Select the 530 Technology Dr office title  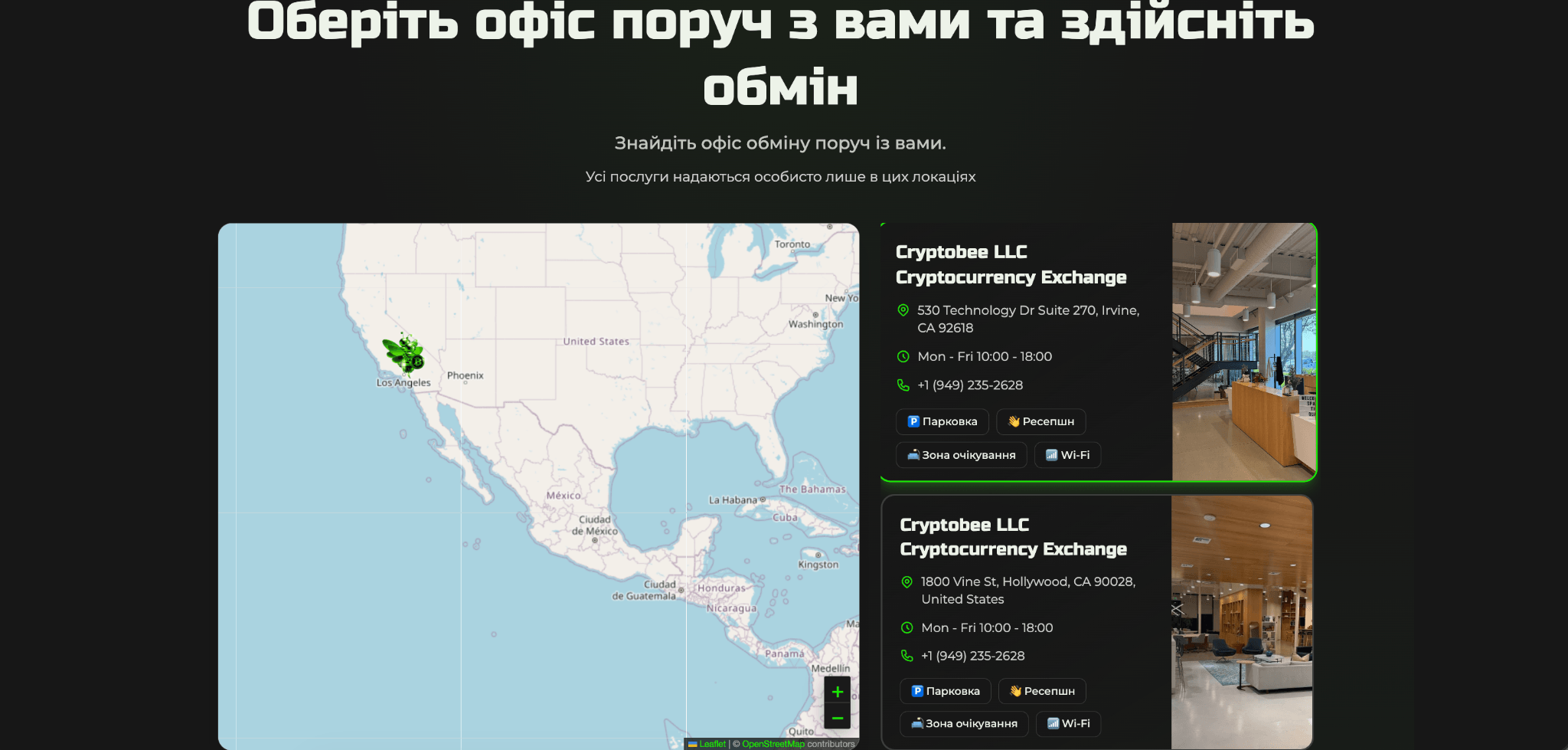pyautogui.click(x=1011, y=264)
